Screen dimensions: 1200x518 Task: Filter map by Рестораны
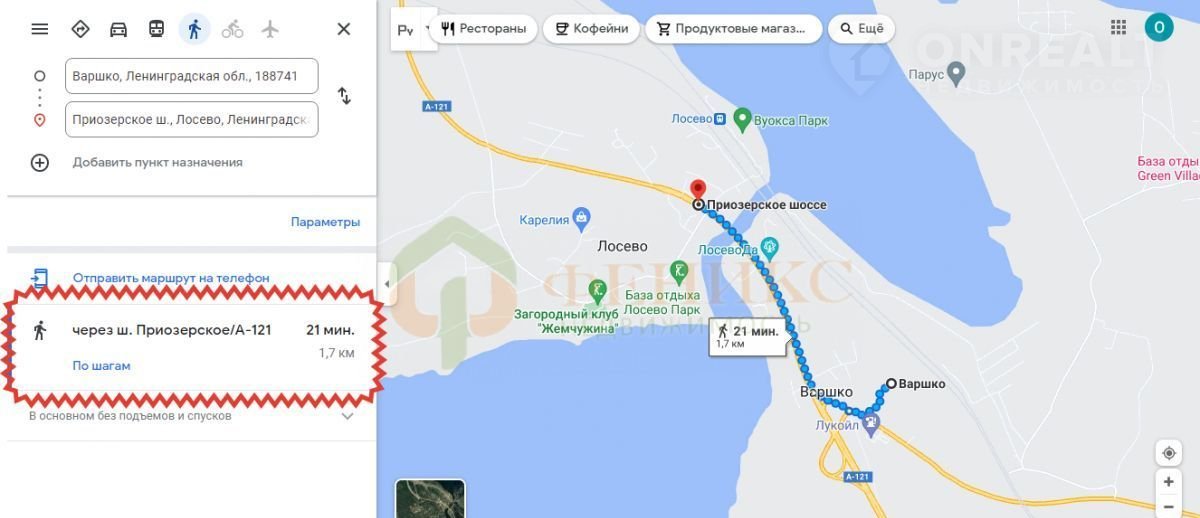pyautogui.click(x=482, y=29)
